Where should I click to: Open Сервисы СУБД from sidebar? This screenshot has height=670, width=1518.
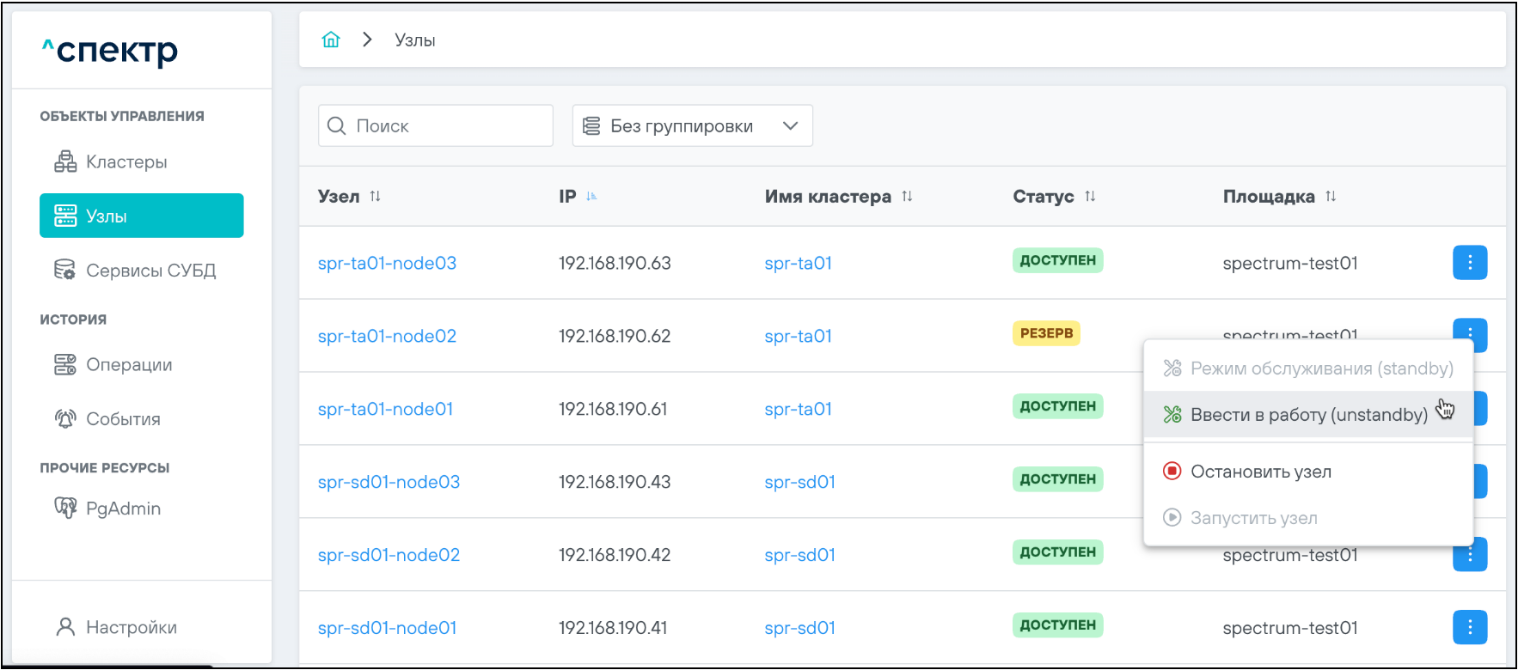coord(150,270)
